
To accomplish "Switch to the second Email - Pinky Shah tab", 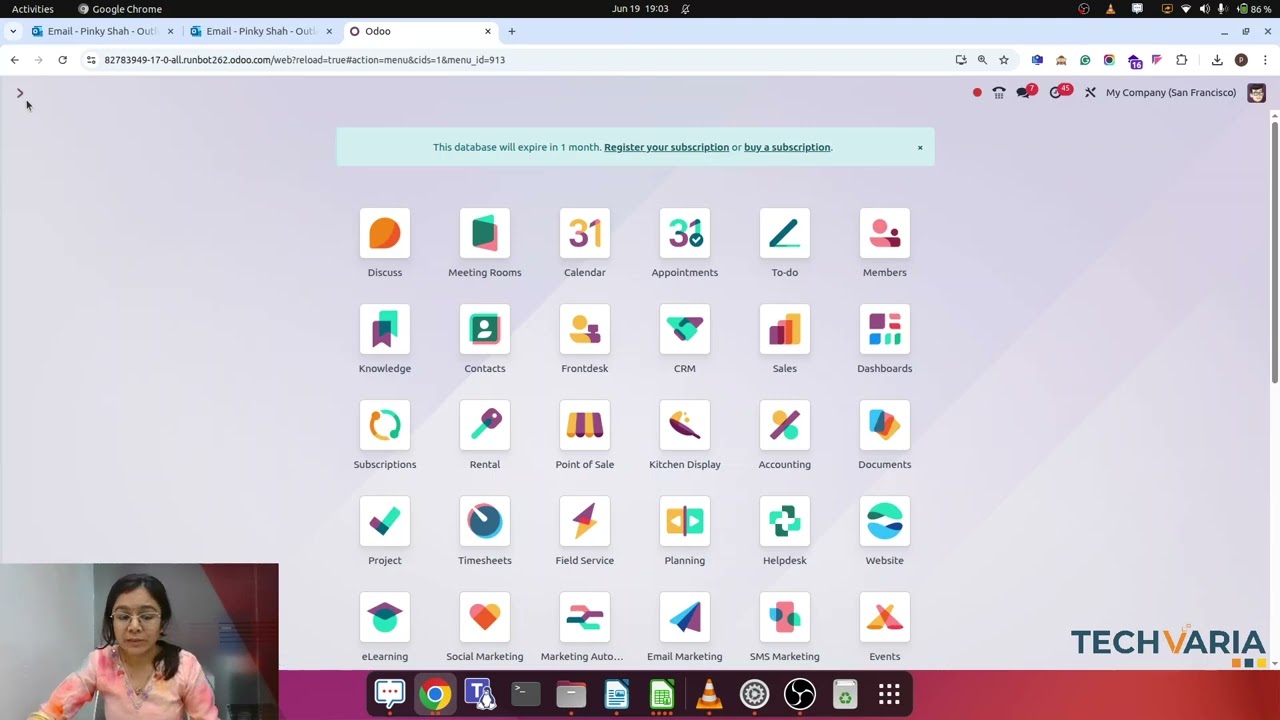I will pyautogui.click(x=262, y=31).
